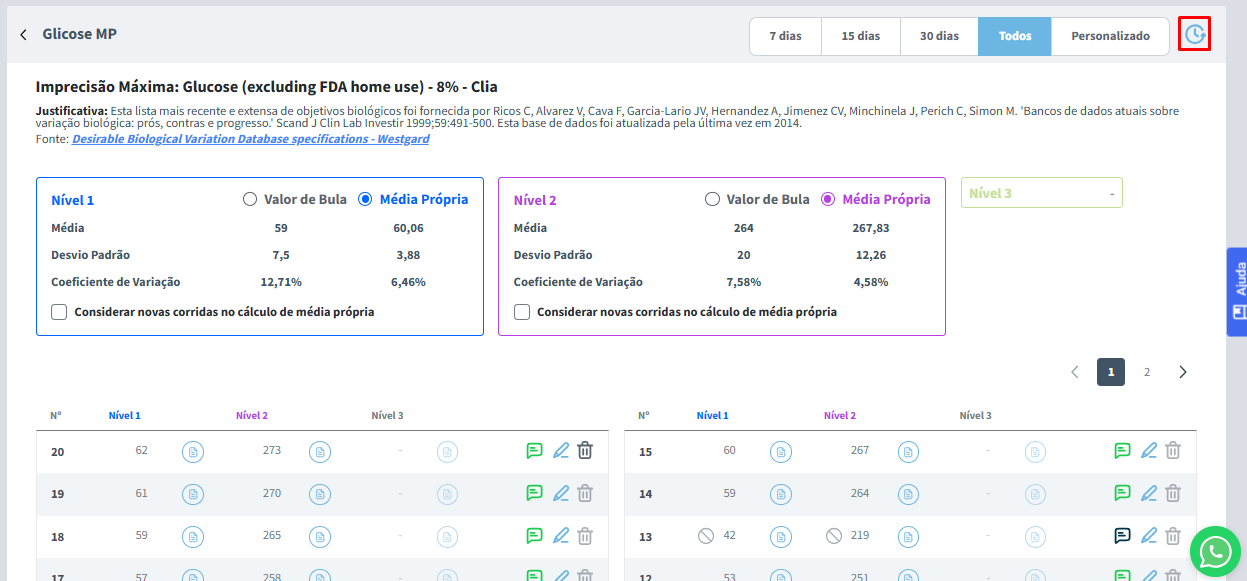Open the WhatsApp chat button
The height and width of the screenshot is (581, 1247).
tap(1215, 550)
